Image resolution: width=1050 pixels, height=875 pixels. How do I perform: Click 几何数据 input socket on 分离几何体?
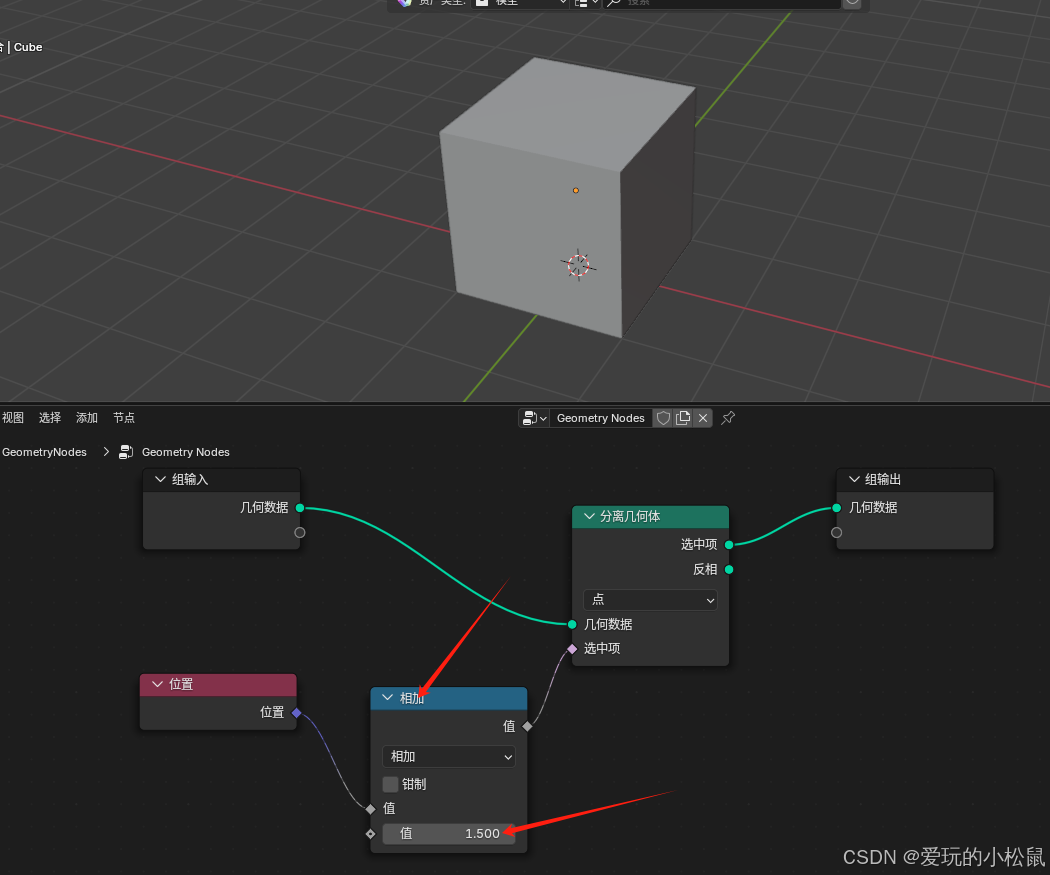[572, 624]
